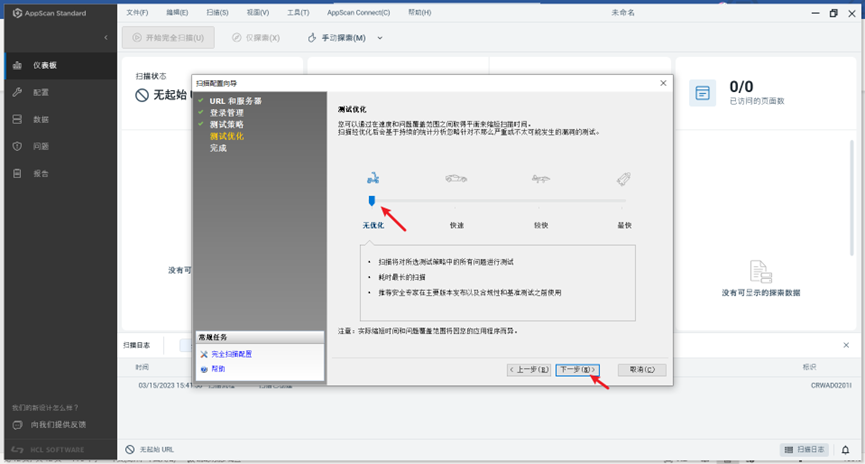The image size is (865, 464).
Task: Close the 扫描日志 scan log panel
Action: (846, 345)
